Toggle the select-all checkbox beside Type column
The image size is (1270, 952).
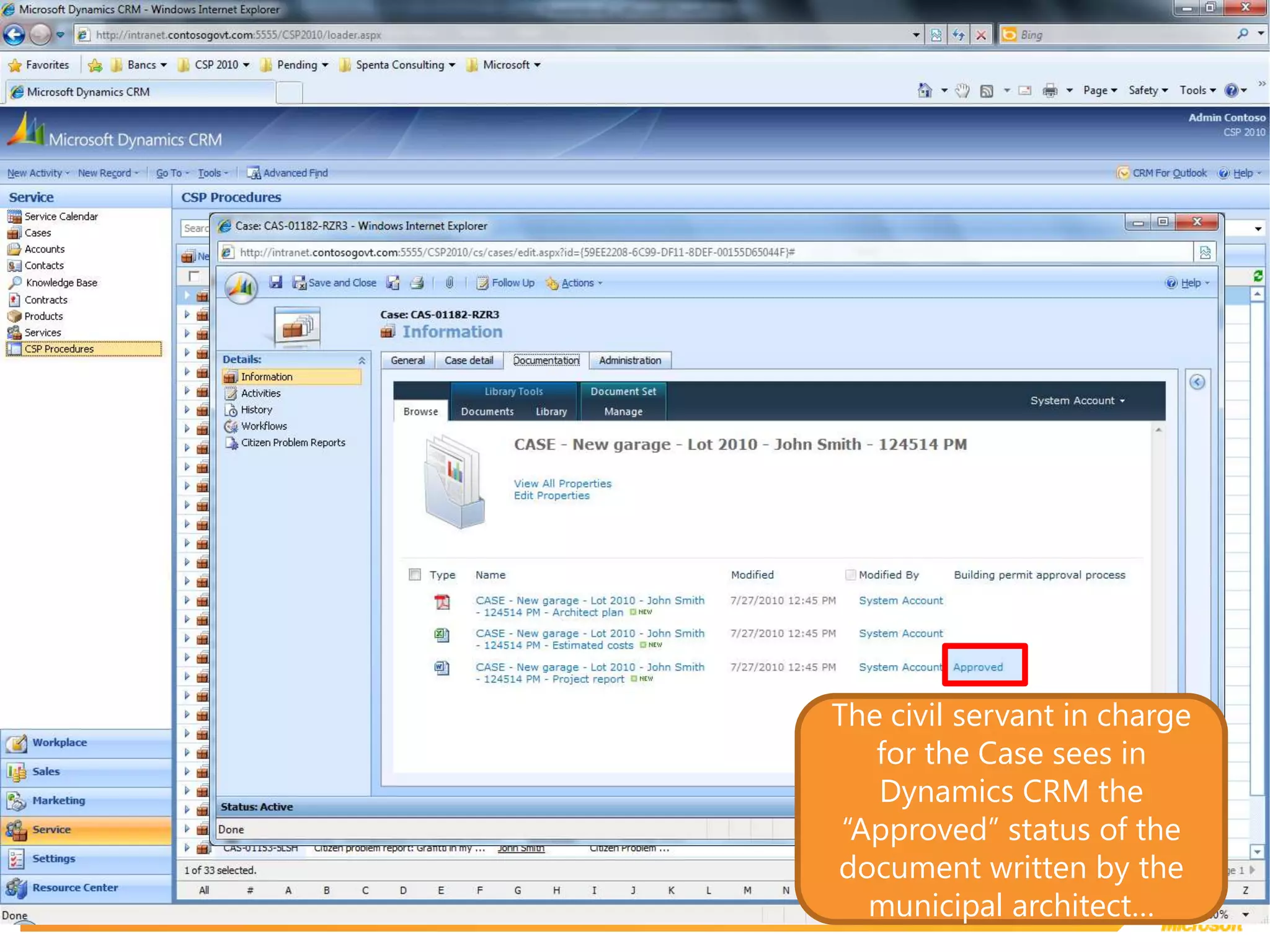click(415, 575)
